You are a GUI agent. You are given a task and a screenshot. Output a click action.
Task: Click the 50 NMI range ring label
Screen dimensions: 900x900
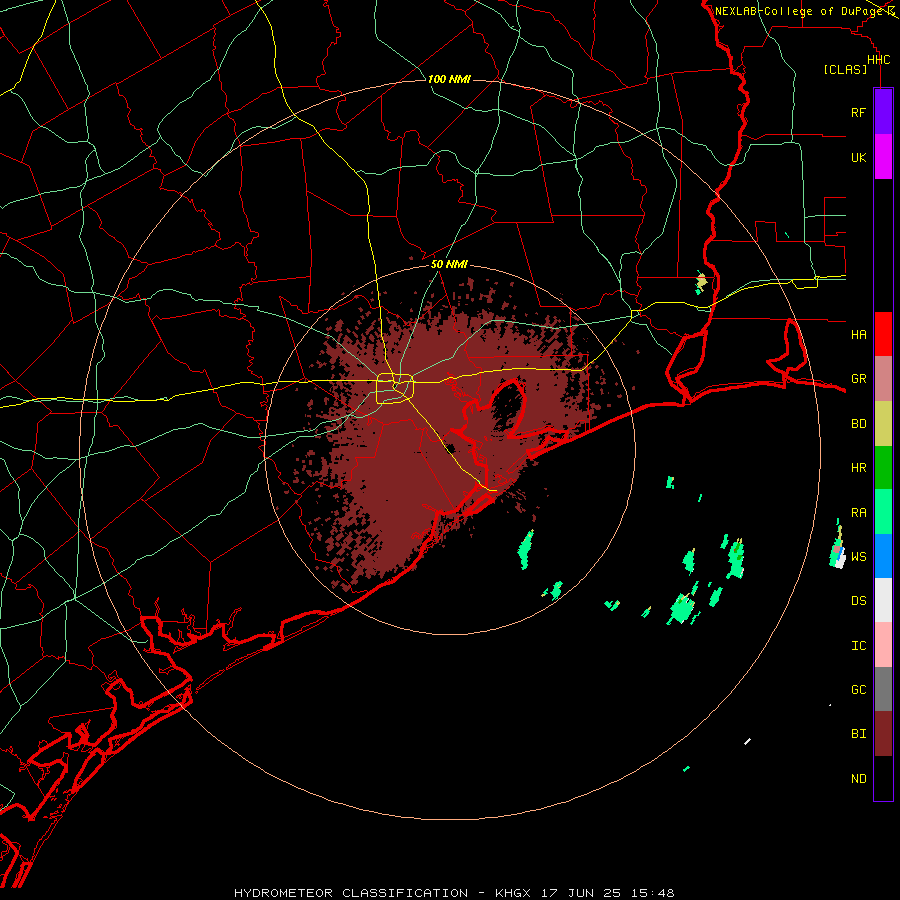click(449, 264)
